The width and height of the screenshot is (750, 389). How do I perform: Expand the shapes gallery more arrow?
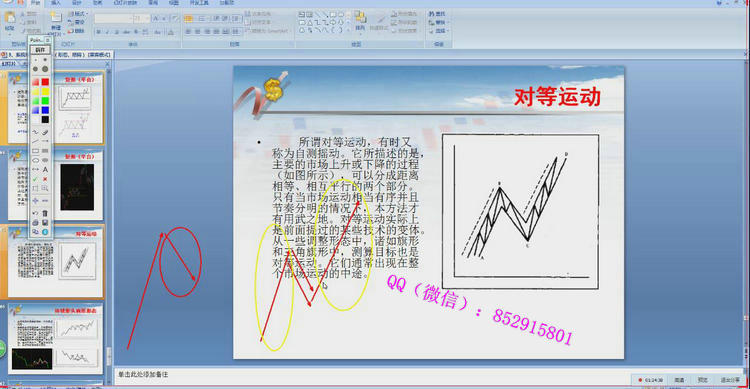pyautogui.click(x=348, y=30)
